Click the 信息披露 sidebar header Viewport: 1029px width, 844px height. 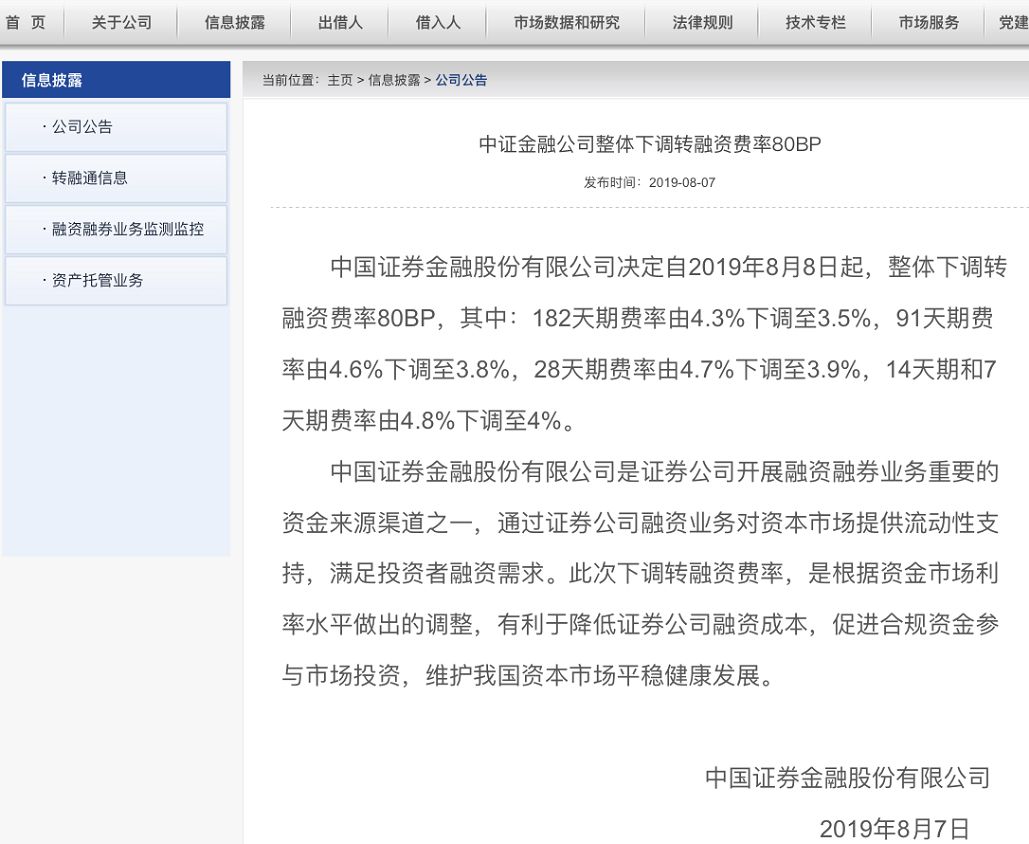pos(116,79)
